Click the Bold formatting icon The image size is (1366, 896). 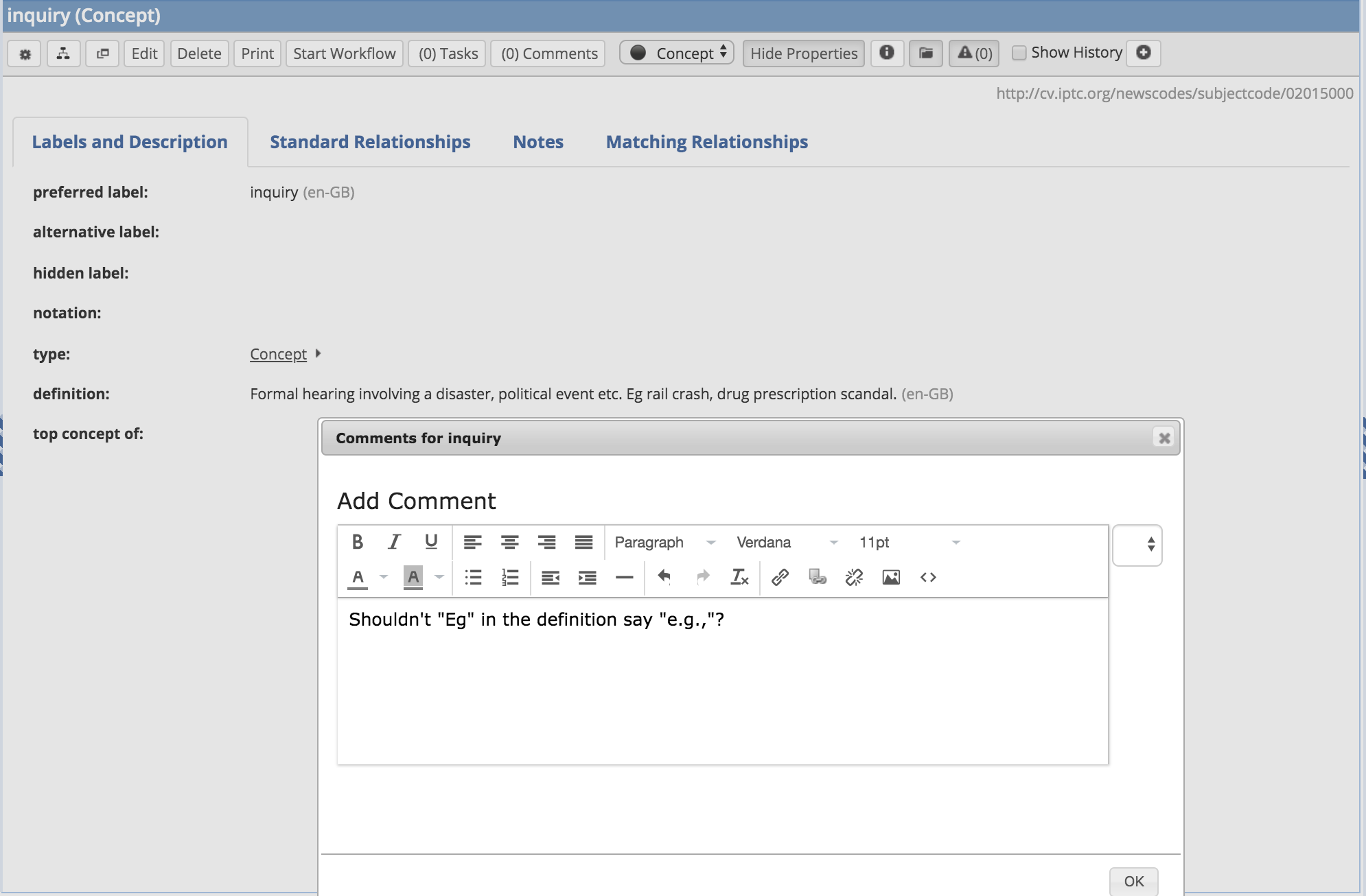pyautogui.click(x=357, y=542)
